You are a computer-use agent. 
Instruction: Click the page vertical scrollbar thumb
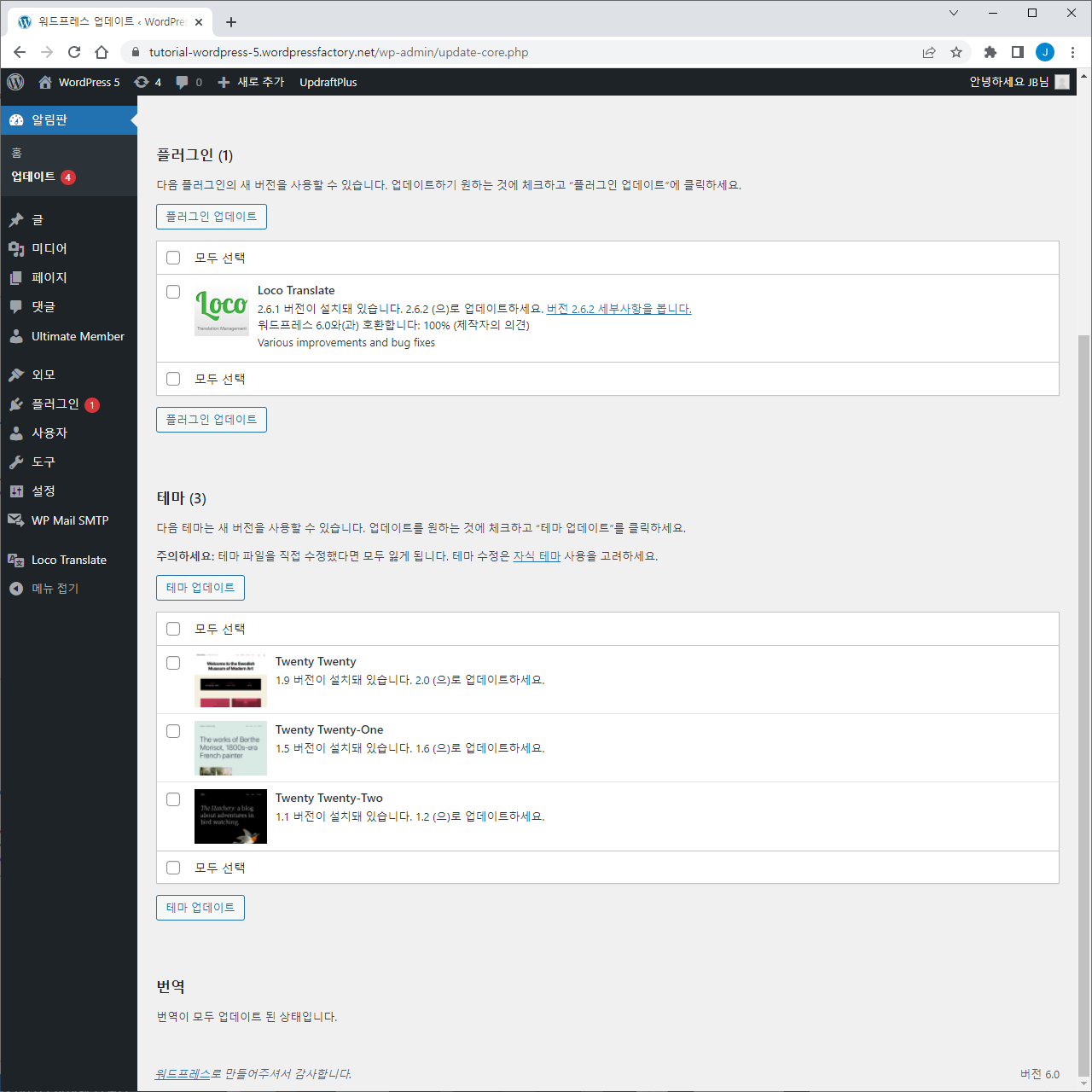pos(1083,706)
